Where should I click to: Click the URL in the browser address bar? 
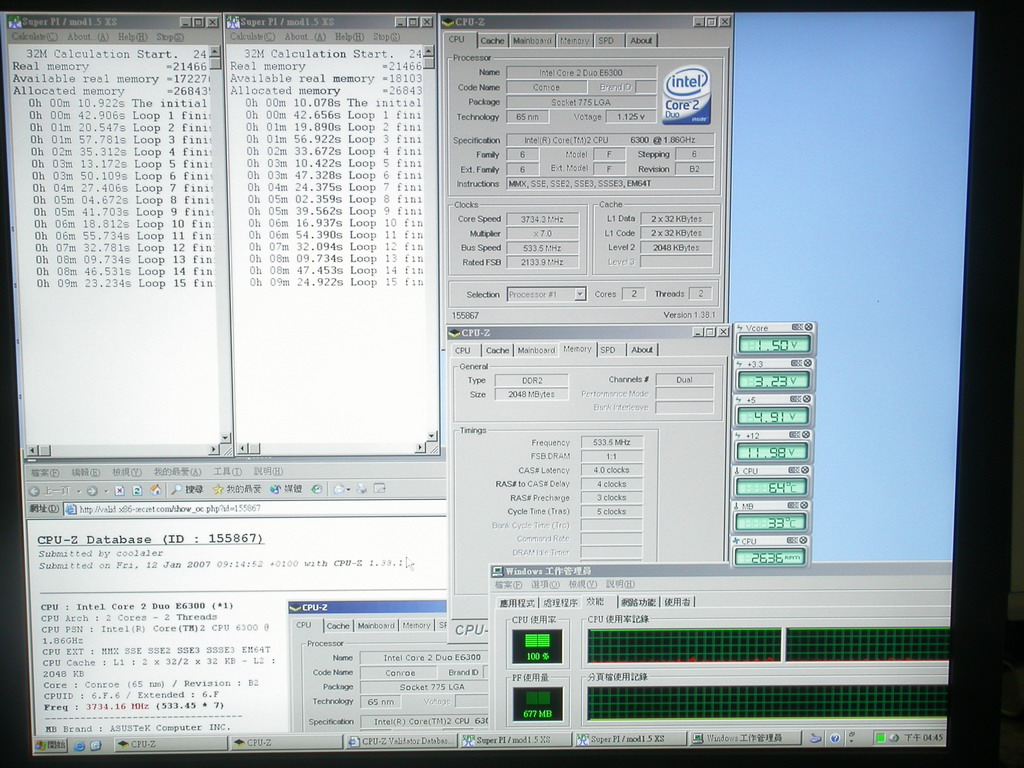(170, 509)
